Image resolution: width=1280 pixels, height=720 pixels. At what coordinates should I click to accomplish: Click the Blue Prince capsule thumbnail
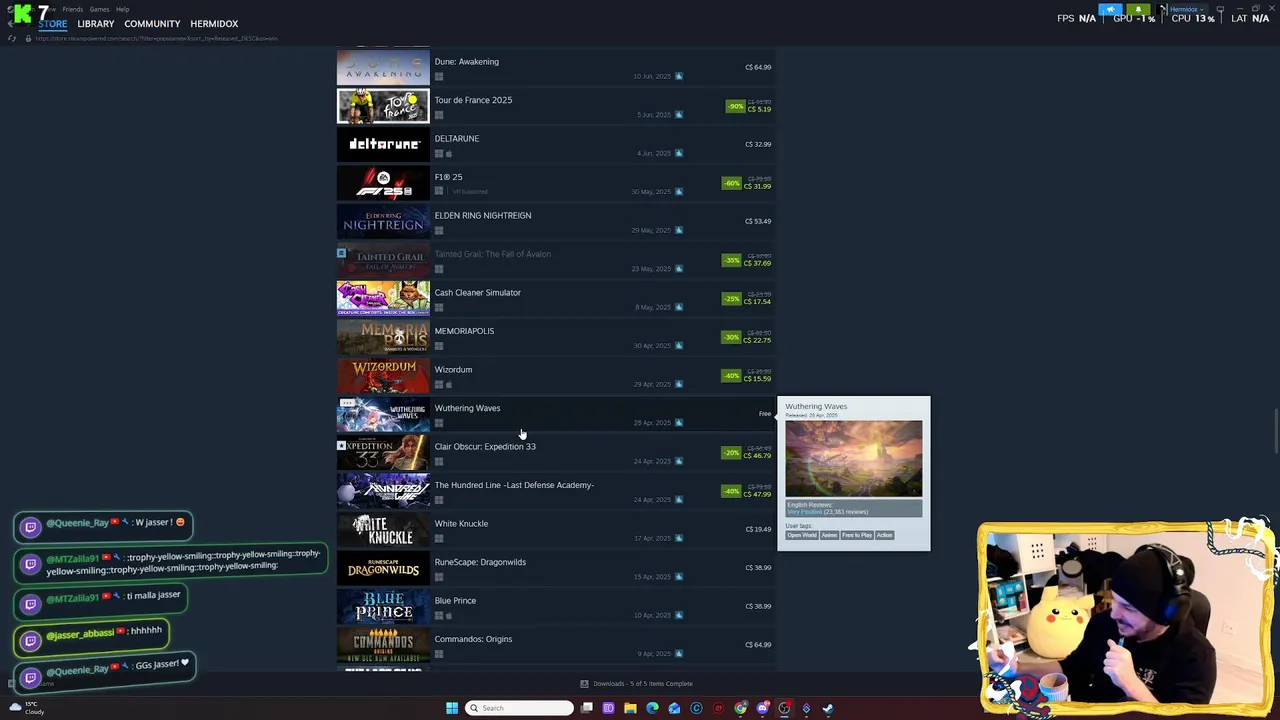tap(383, 607)
